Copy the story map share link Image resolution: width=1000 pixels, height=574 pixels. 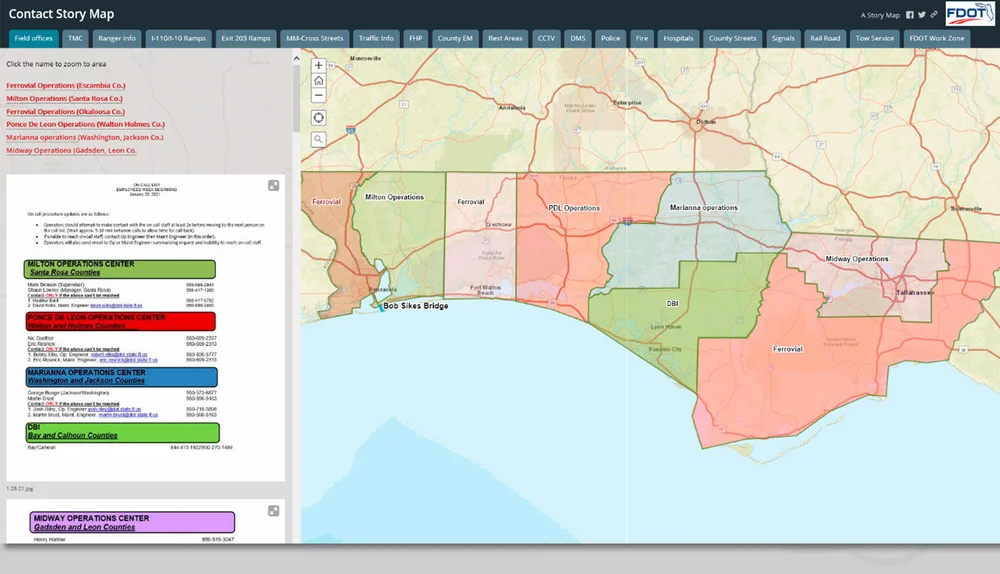coord(934,15)
